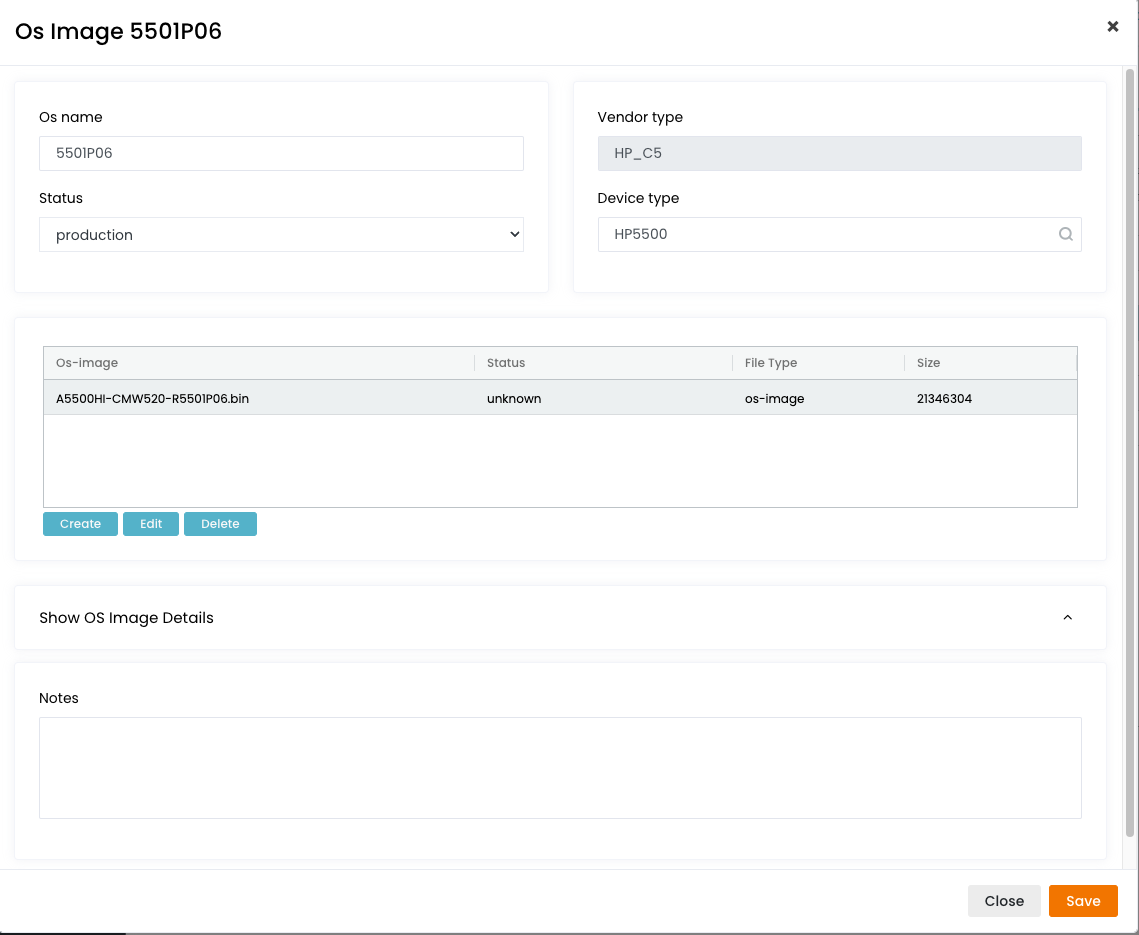The width and height of the screenshot is (1139, 935).
Task: Click the Delete button
Action: click(x=220, y=524)
